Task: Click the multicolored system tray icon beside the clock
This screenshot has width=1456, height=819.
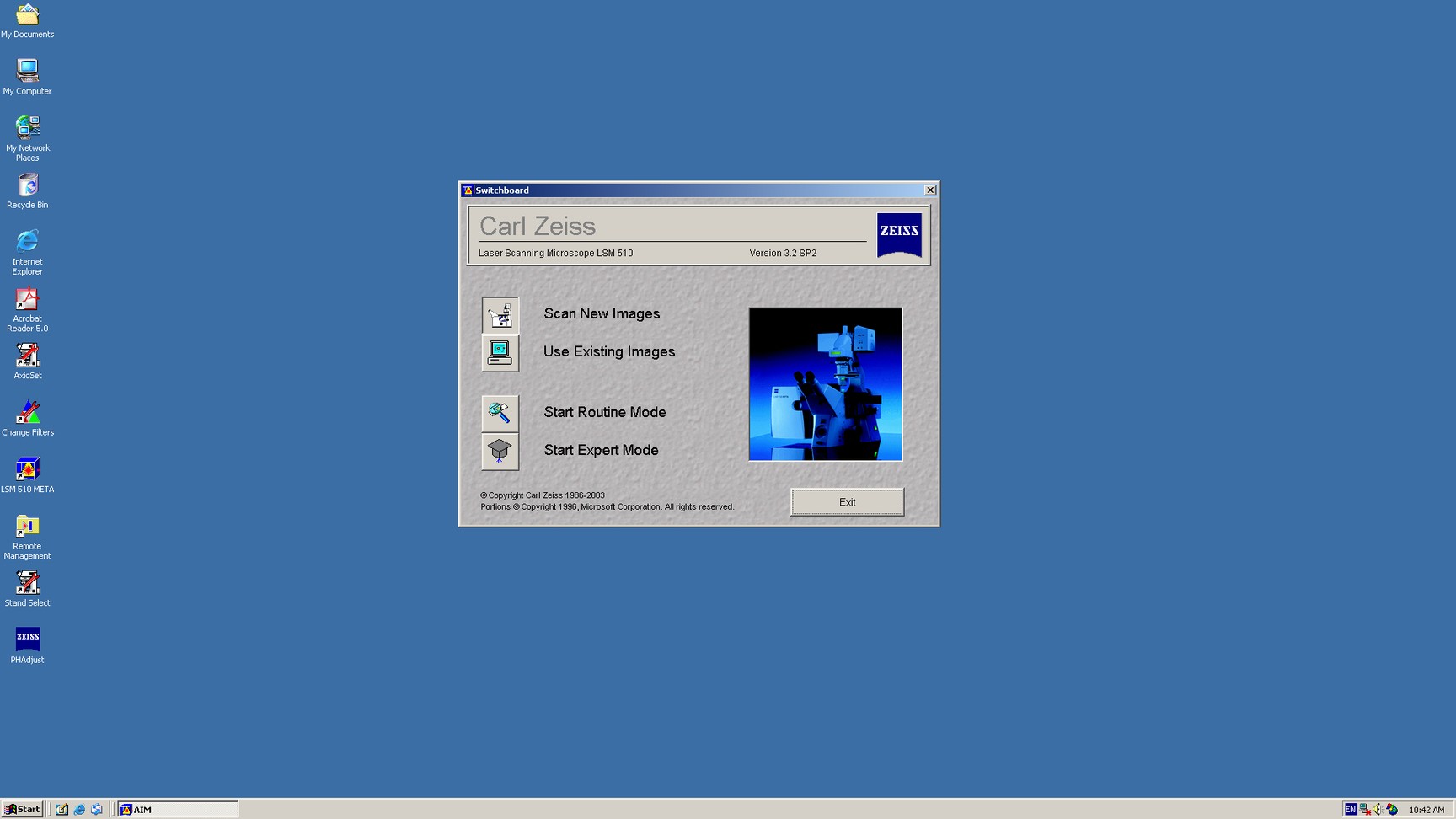Action: (x=1393, y=810)
